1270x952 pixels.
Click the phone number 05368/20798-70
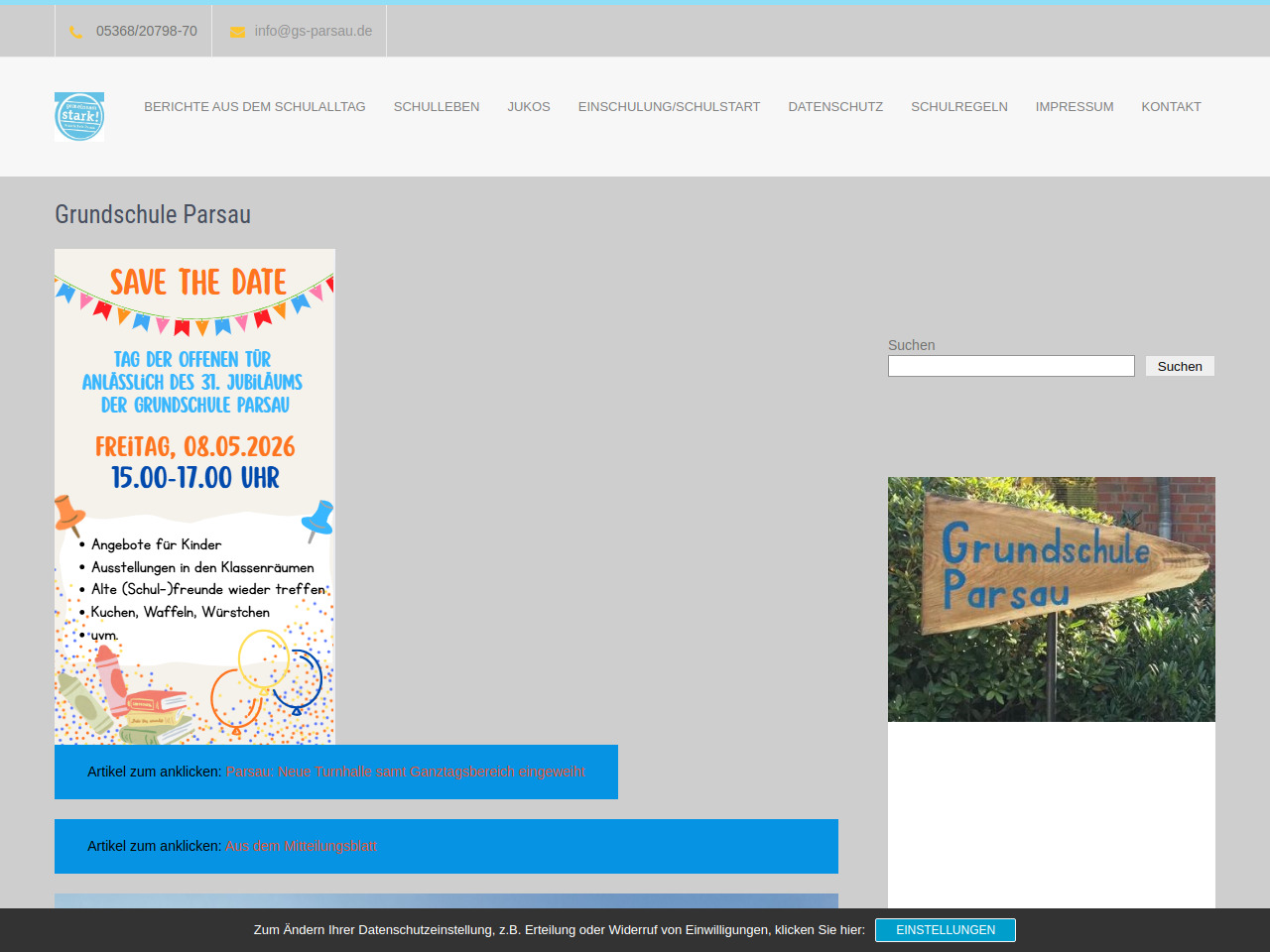coord(147,31)
